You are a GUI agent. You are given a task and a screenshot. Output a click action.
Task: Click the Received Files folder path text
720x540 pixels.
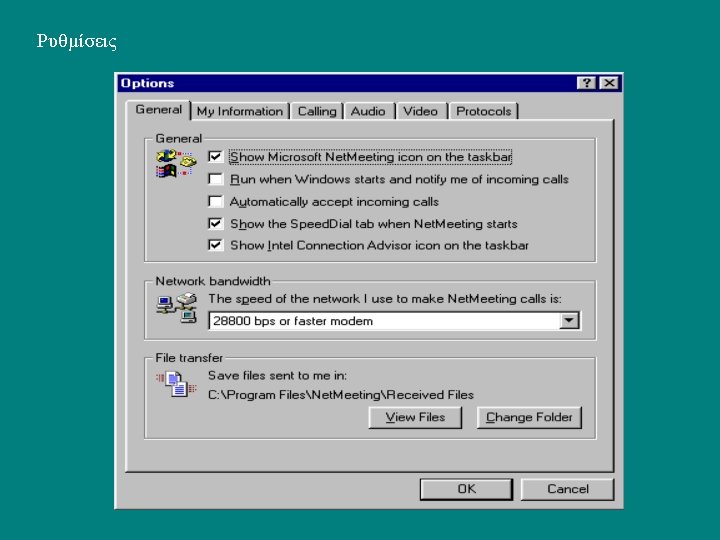pos(341,395)
